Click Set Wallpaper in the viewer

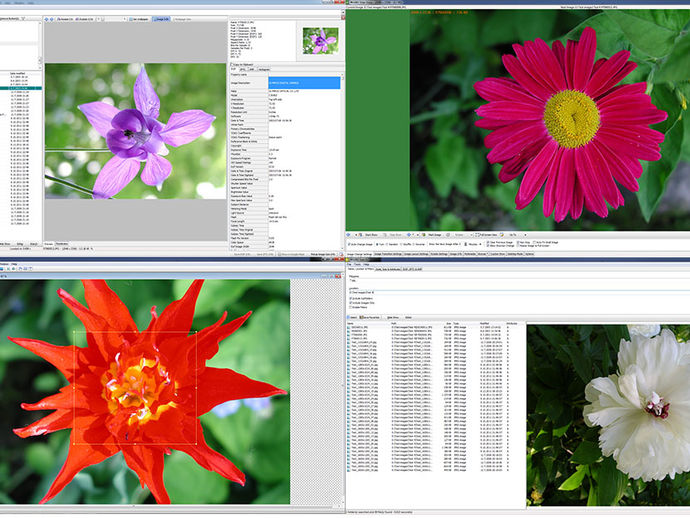(141, 19)
